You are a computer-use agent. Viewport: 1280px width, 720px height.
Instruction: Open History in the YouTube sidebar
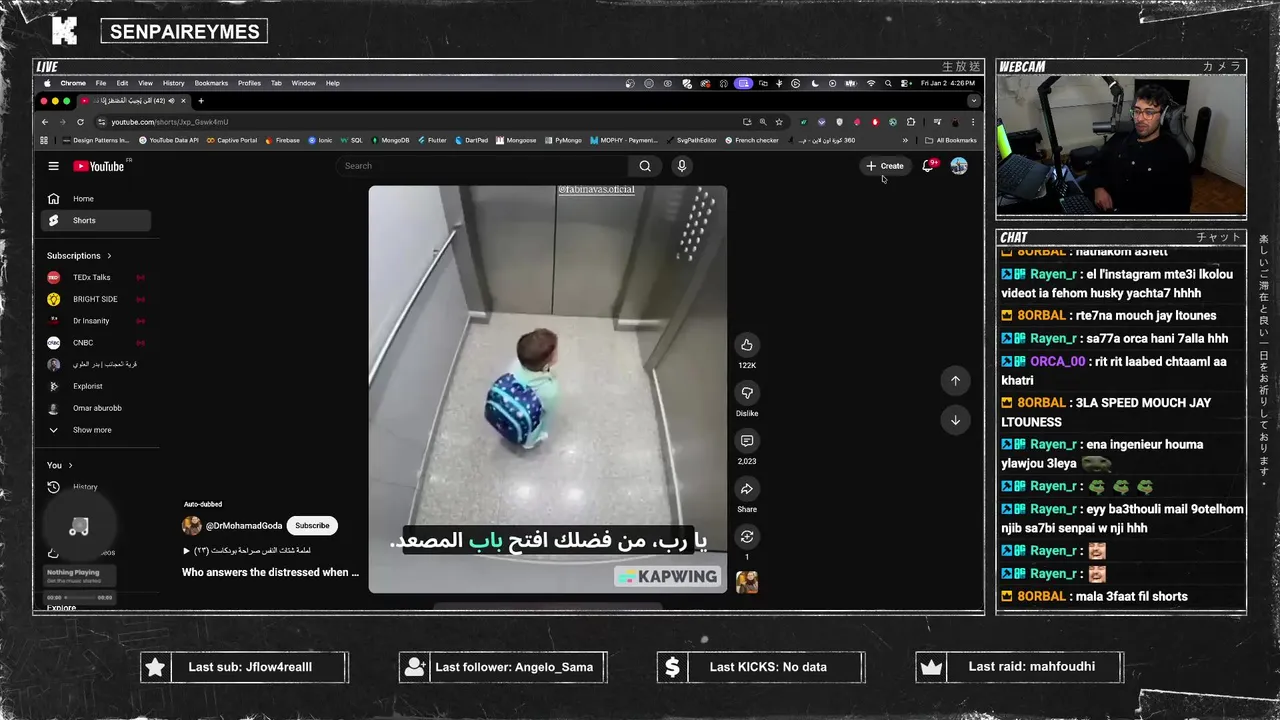click(85, 487)
